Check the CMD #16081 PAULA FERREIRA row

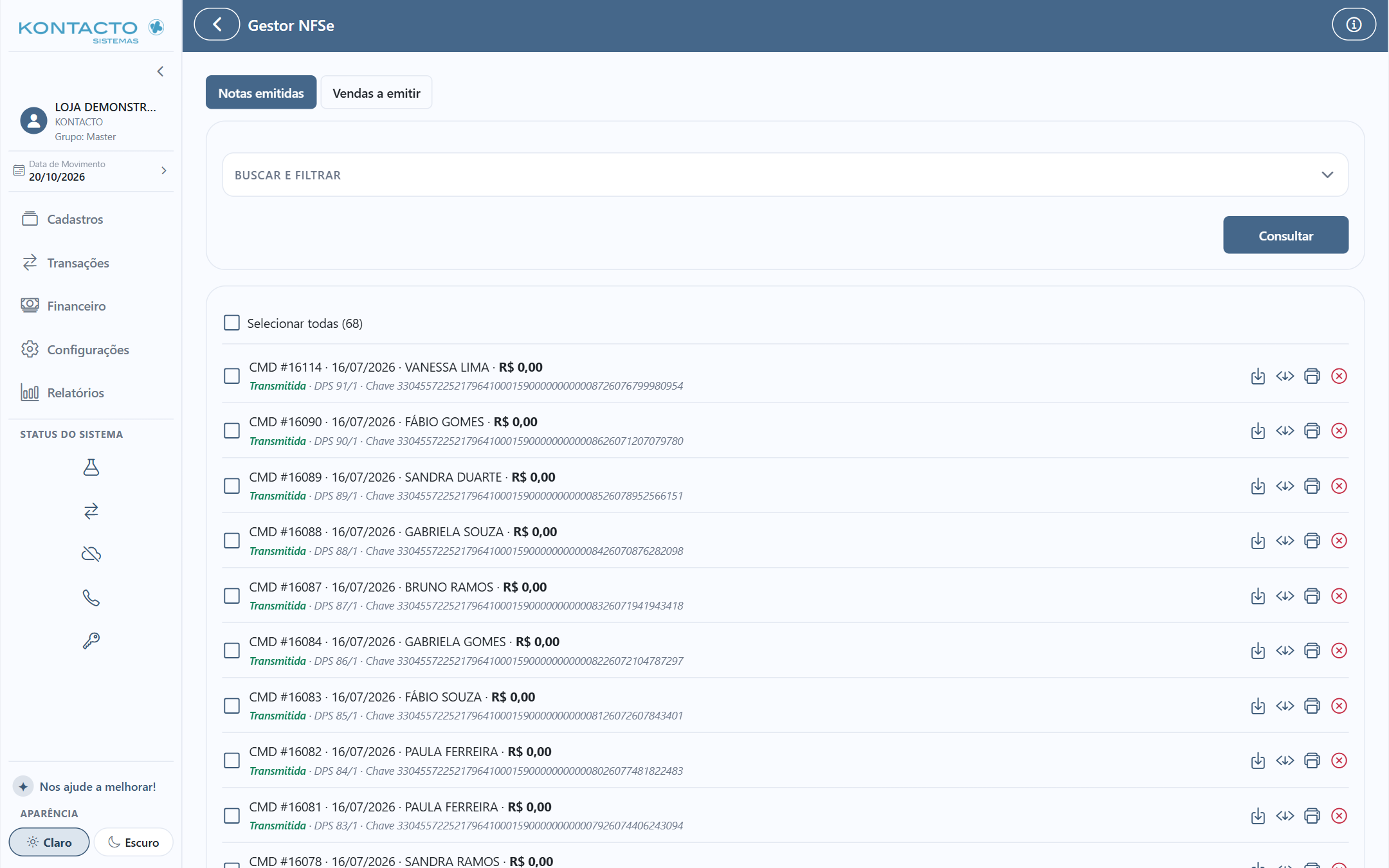[x=232, y=816]
